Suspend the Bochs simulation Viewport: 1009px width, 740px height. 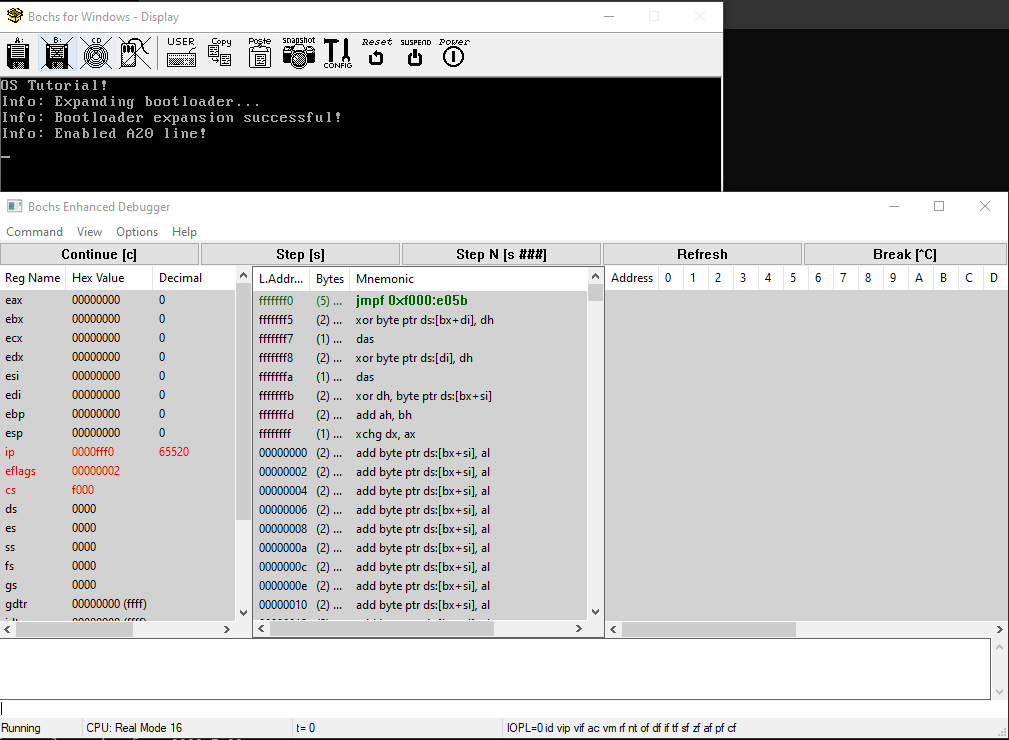tap(414, 54)
